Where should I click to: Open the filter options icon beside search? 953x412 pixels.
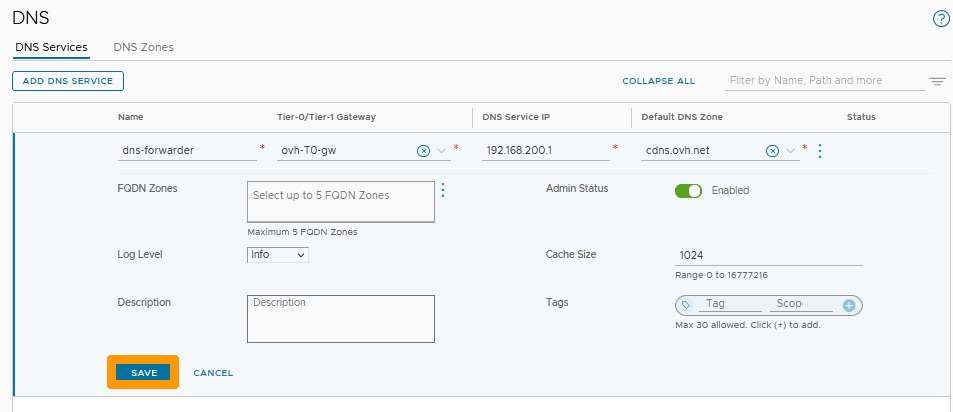tap(937, 81)
